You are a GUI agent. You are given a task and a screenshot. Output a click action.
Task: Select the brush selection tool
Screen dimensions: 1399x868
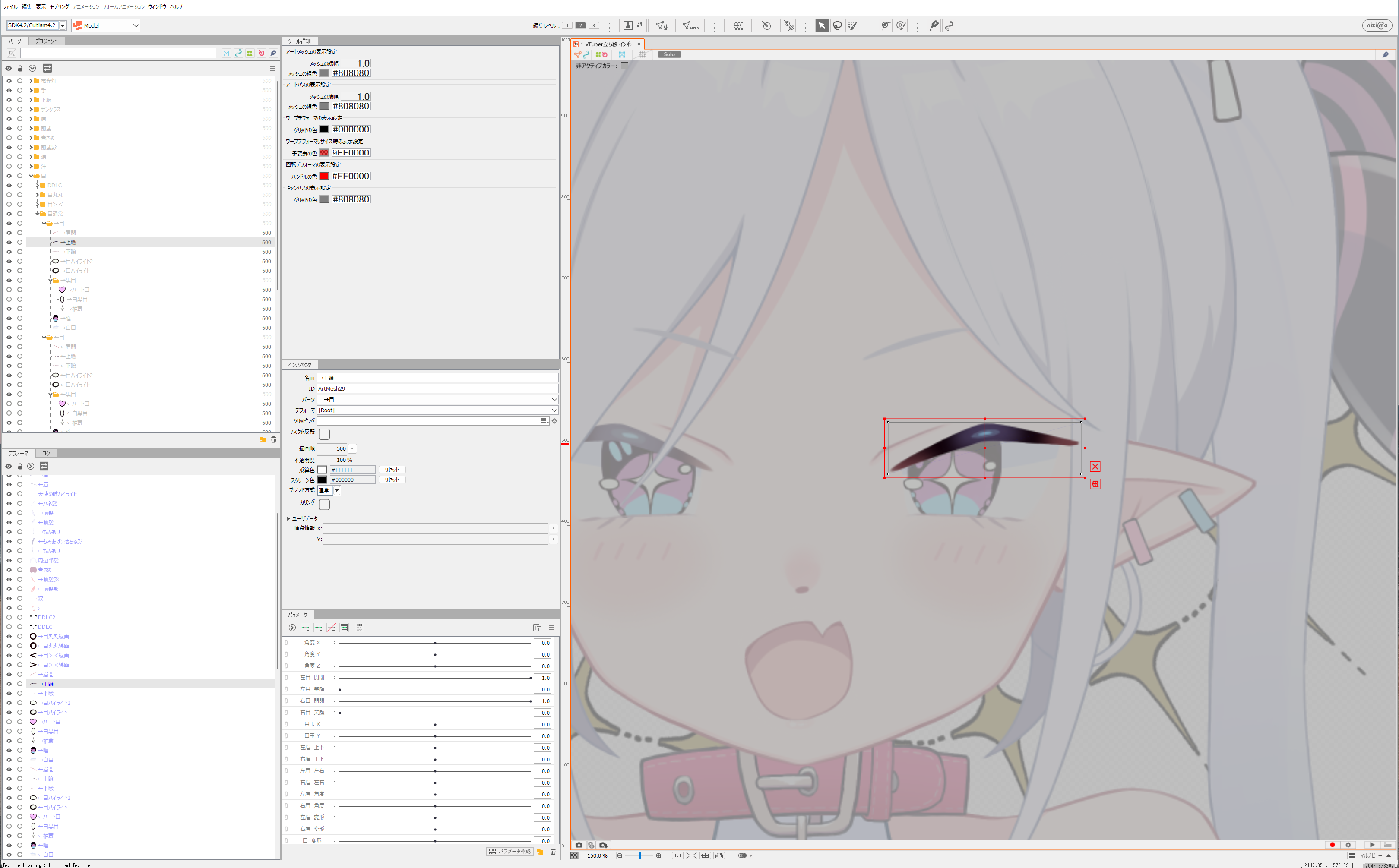(853, 25)
